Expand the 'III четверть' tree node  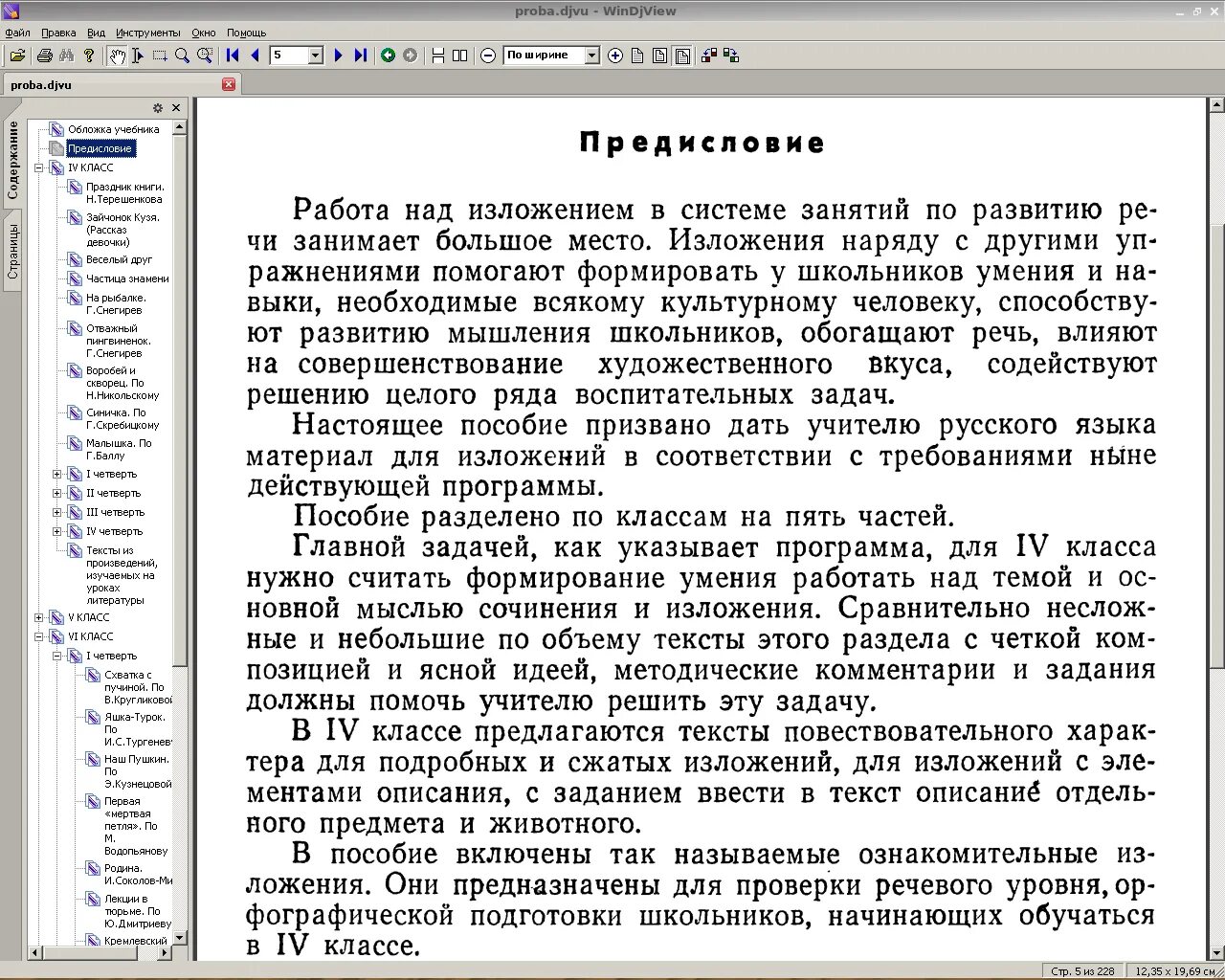point(57,512)
